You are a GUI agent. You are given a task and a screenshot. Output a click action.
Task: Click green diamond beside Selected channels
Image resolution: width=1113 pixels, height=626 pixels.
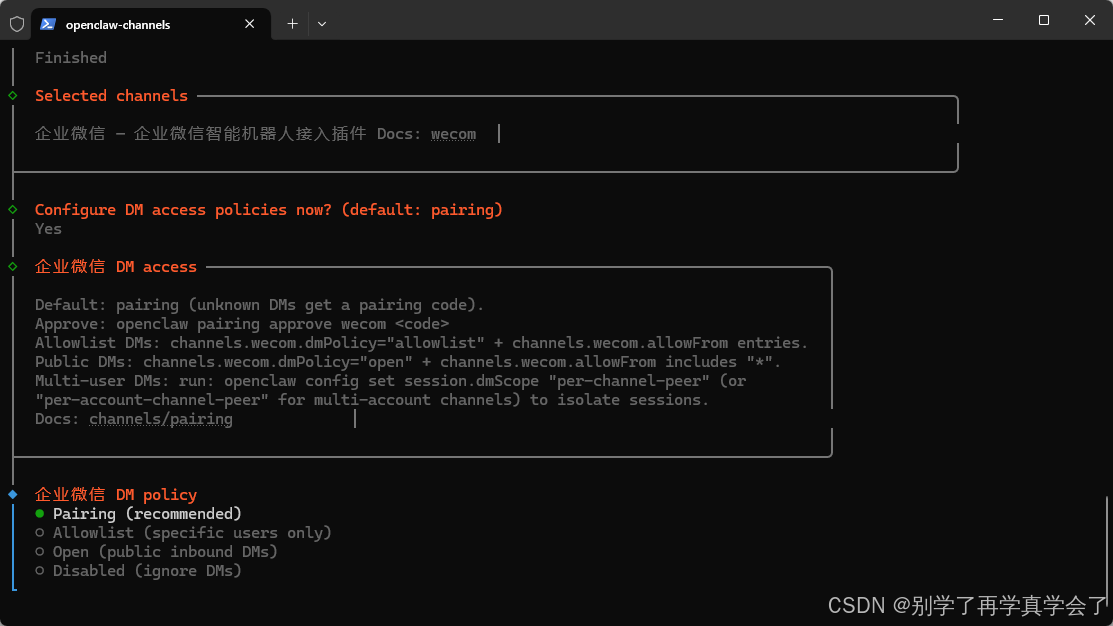tap(13, 96)
